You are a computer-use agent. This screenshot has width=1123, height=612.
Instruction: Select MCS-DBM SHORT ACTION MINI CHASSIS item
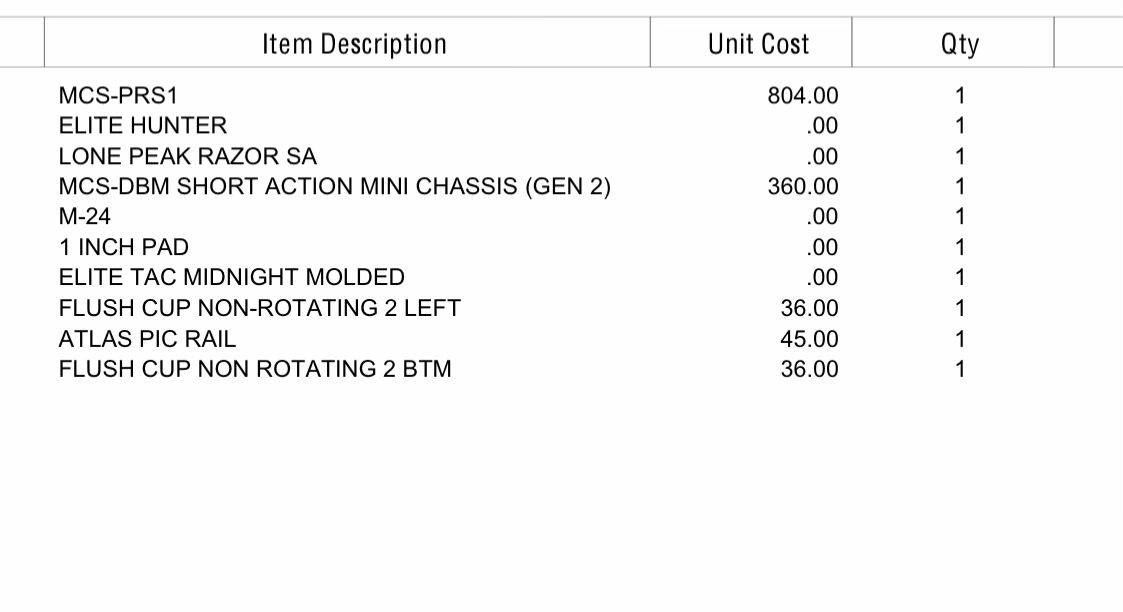click(334, 186)
